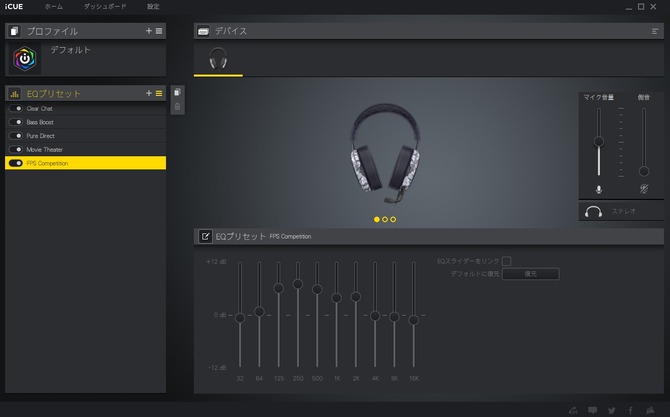Viewport: 670px width, 417px height.
Task: Open the feedback chat icon in footer
Action: (592, 410)
